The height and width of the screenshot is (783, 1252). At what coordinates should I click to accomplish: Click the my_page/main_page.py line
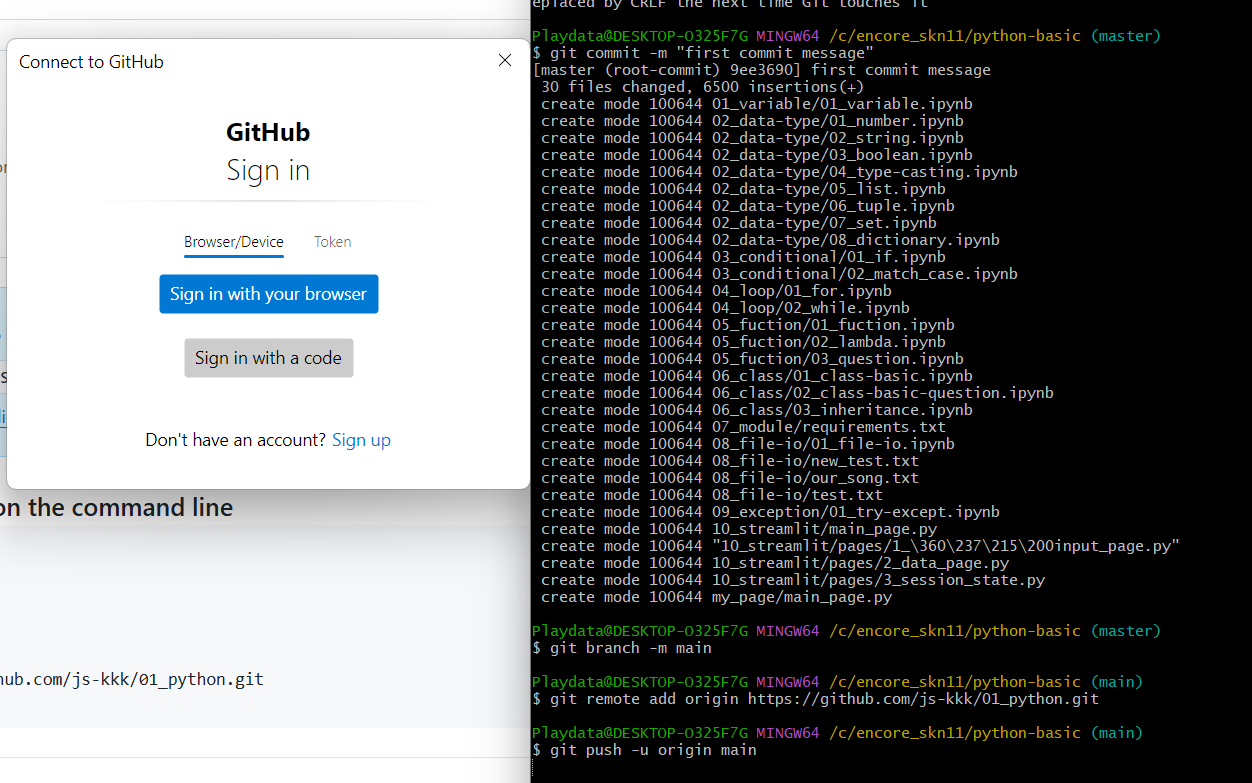[717, 597]
